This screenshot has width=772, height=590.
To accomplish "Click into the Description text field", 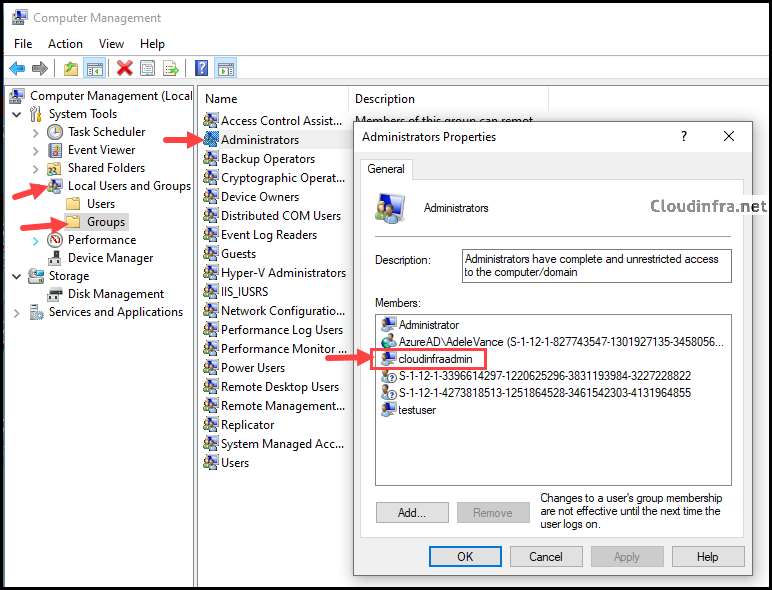I will coord(597,266).
